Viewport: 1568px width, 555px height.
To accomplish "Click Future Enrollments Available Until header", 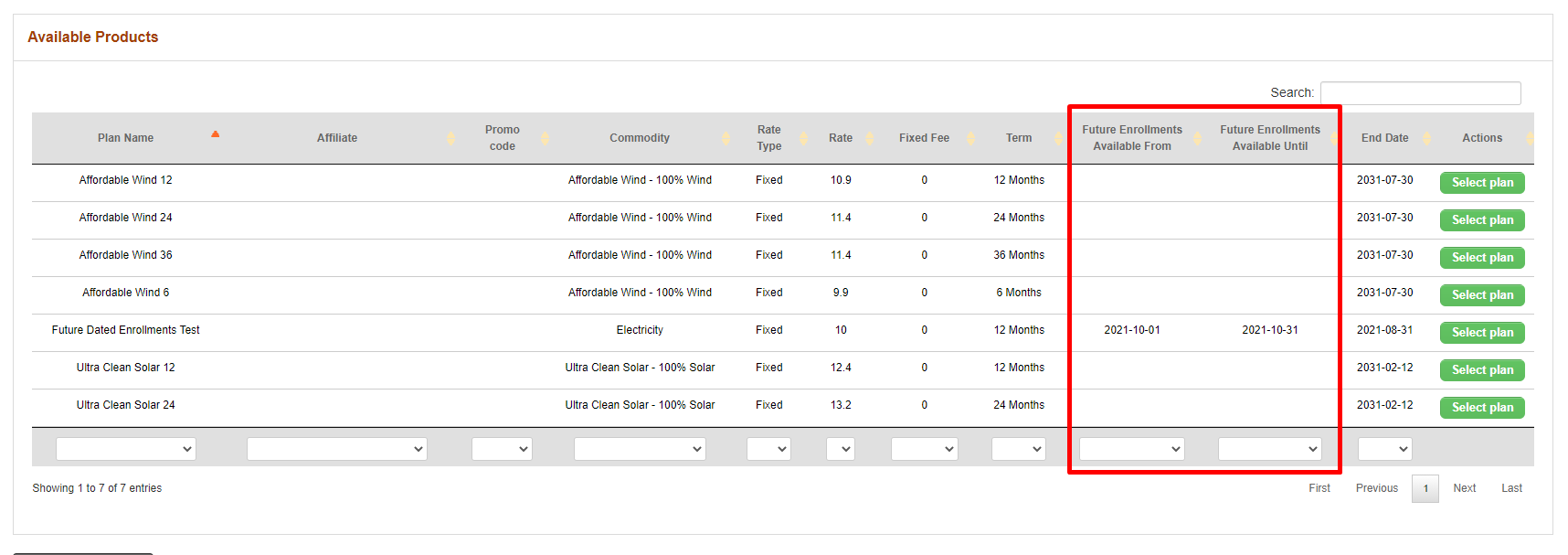I will (1270, 138).
